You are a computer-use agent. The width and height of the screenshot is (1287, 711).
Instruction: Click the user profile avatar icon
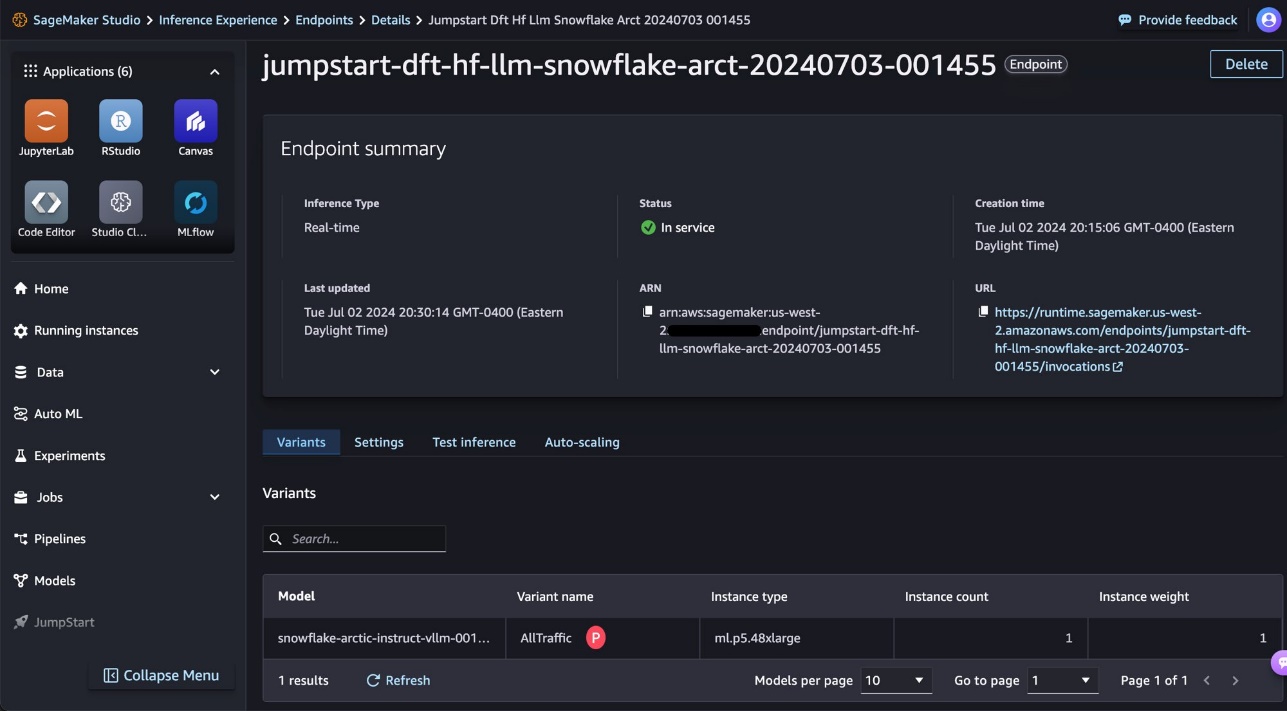coord(1268,20)
